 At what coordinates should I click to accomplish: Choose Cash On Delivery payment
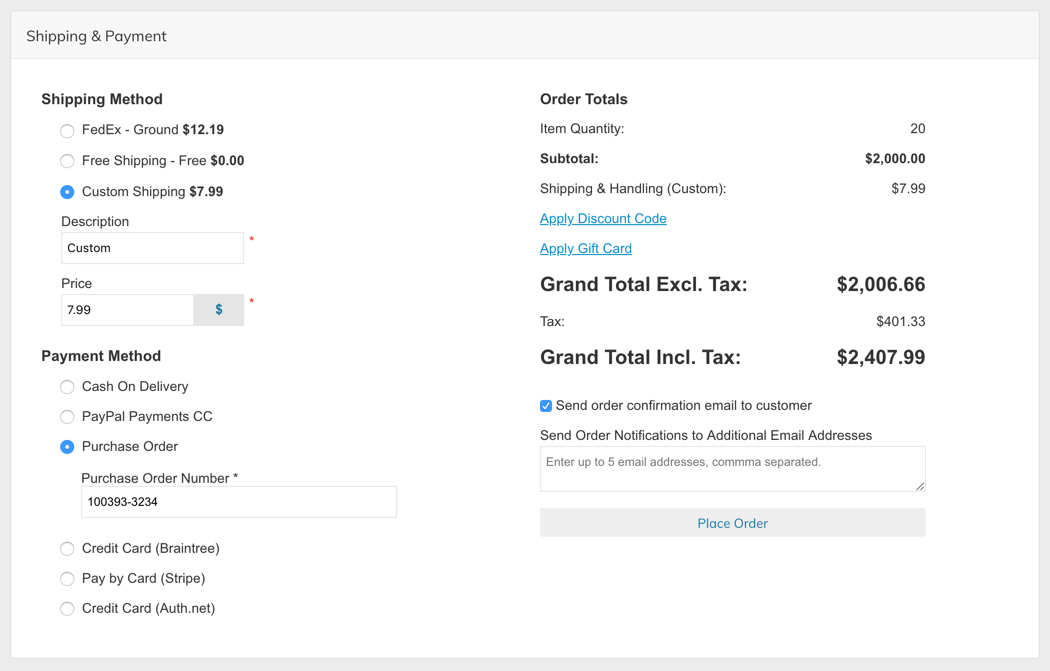tap(67, 387)
